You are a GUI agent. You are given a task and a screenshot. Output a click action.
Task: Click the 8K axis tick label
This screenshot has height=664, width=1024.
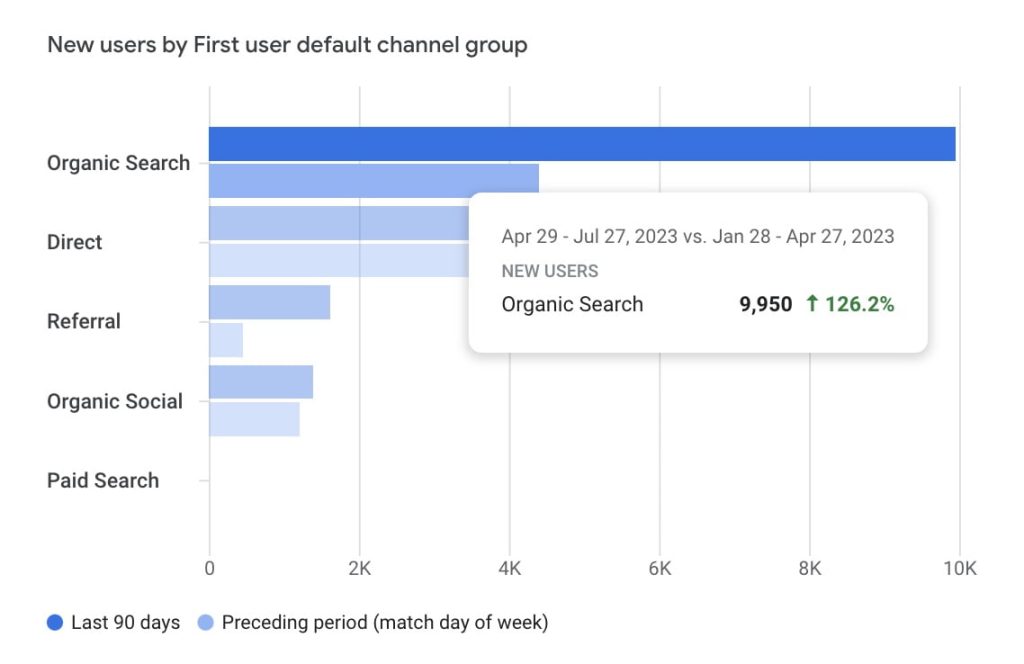click(810, 569)
